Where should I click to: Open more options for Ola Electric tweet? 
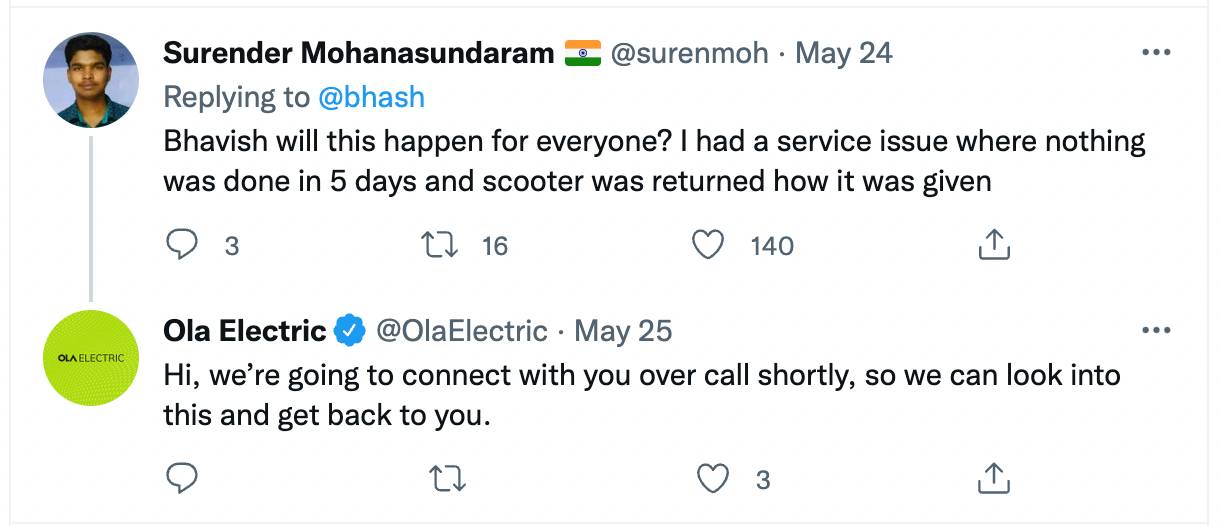pyautogui.click(x=1155, y=331)
